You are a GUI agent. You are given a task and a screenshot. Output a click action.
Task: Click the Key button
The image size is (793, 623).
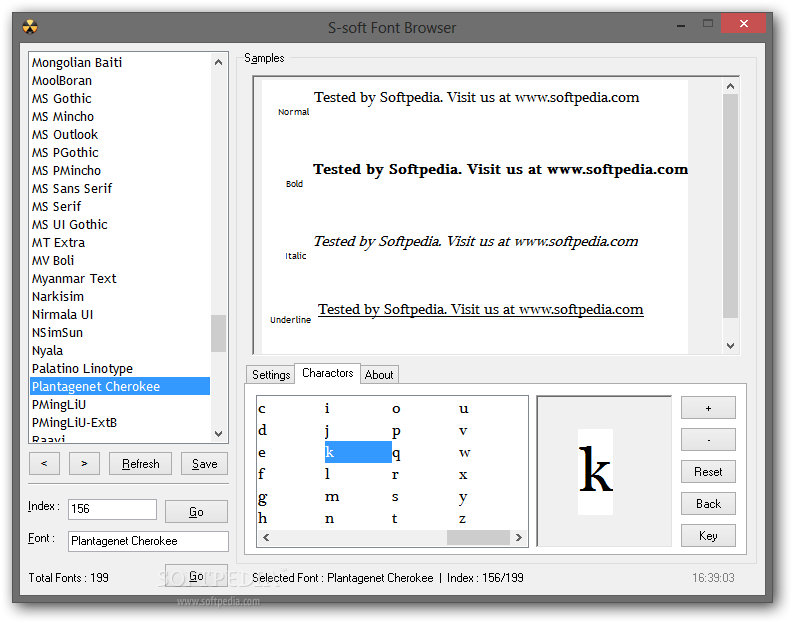[708, 536]
